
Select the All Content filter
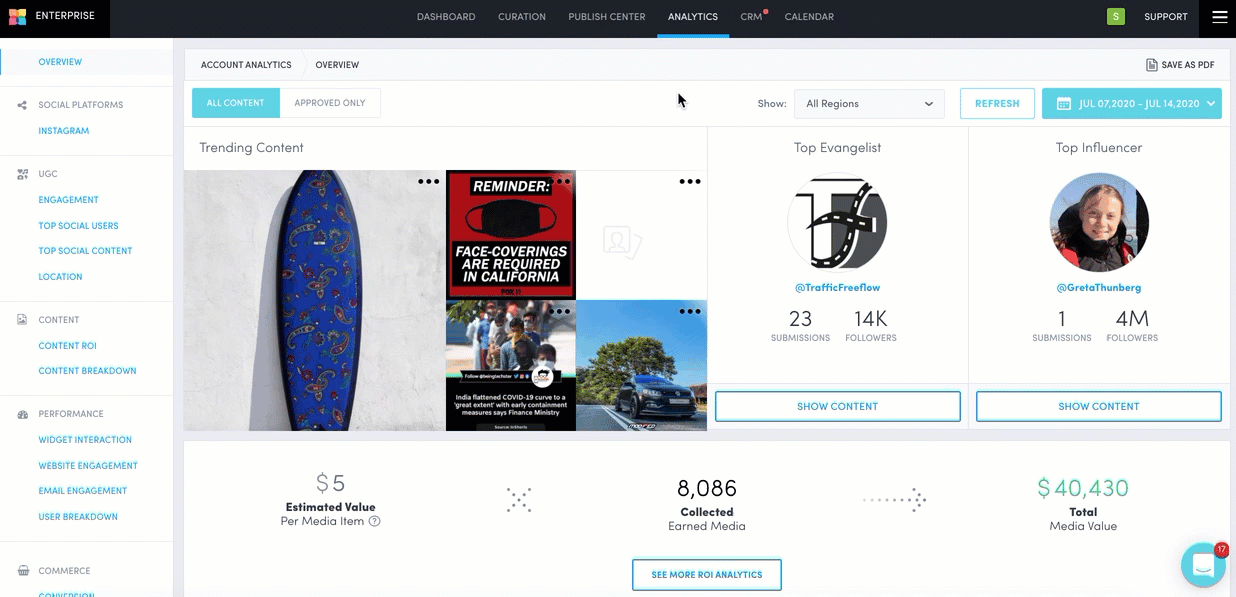coord(236,103)
